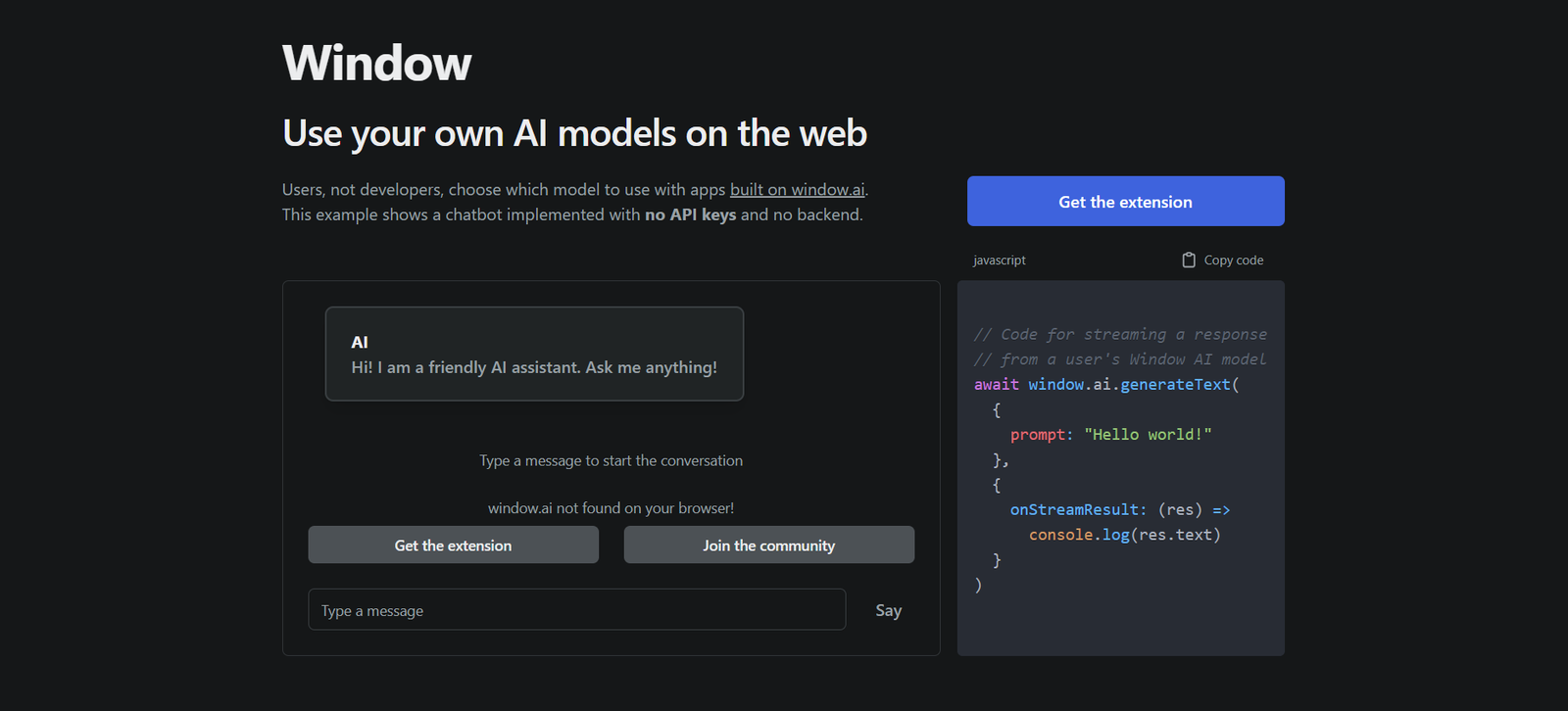The width and height of the screenshot is (1568, 711).
Task: Focus the Type a message input field
Action: (x=576, y=610)
